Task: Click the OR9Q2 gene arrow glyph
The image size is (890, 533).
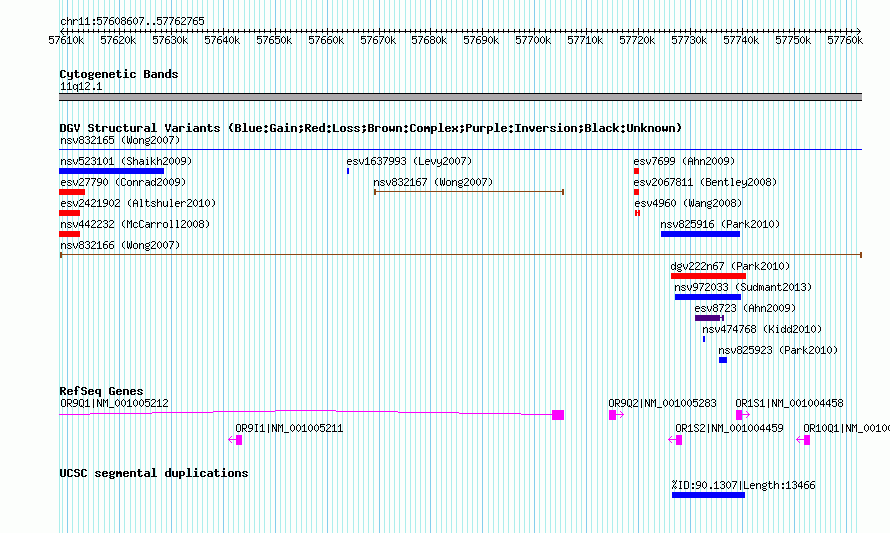Action: pos(616,415)
